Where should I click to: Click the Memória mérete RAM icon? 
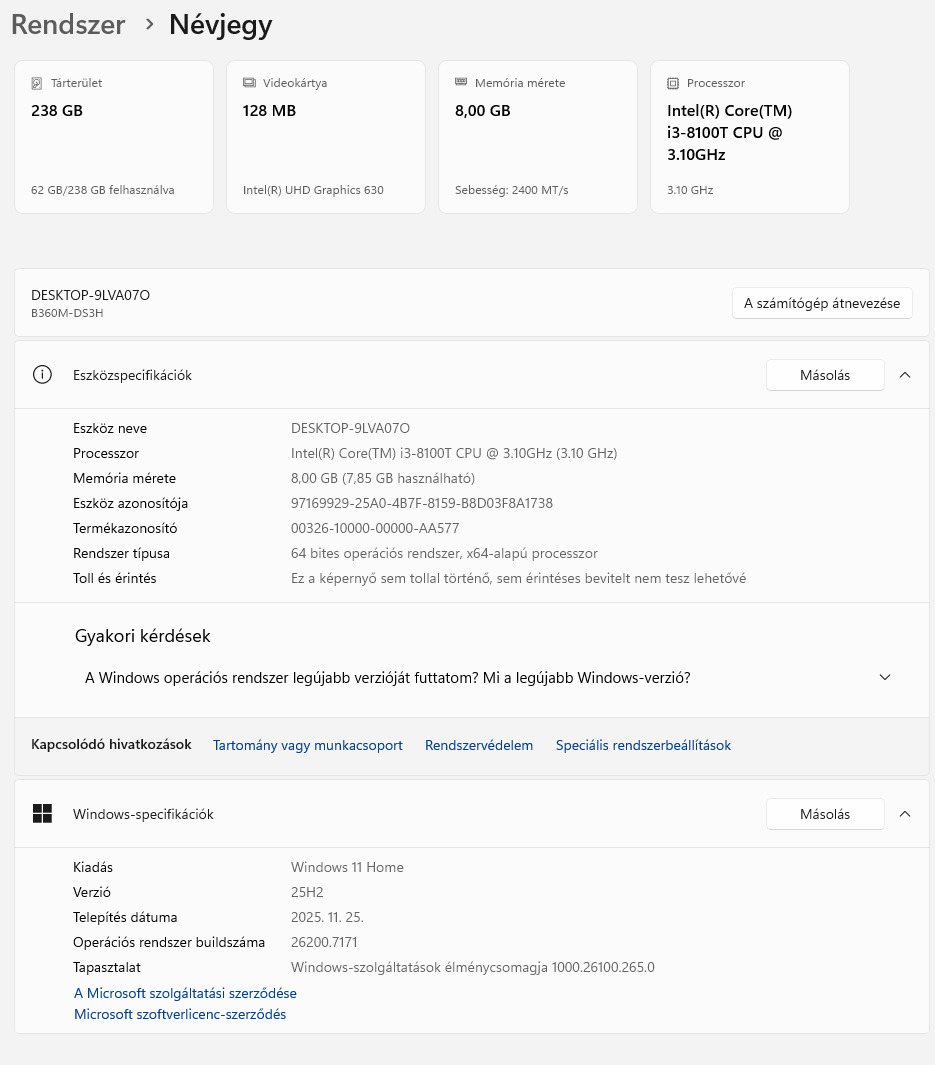coord(461,82)
